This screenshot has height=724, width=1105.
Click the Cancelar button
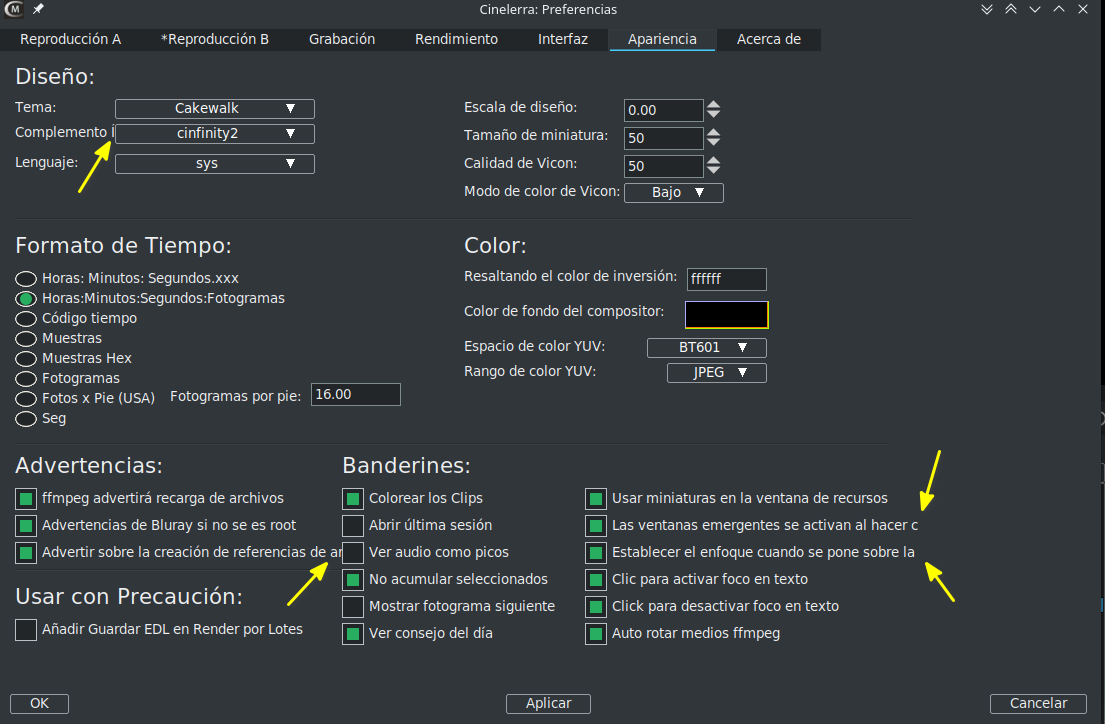1038,704
